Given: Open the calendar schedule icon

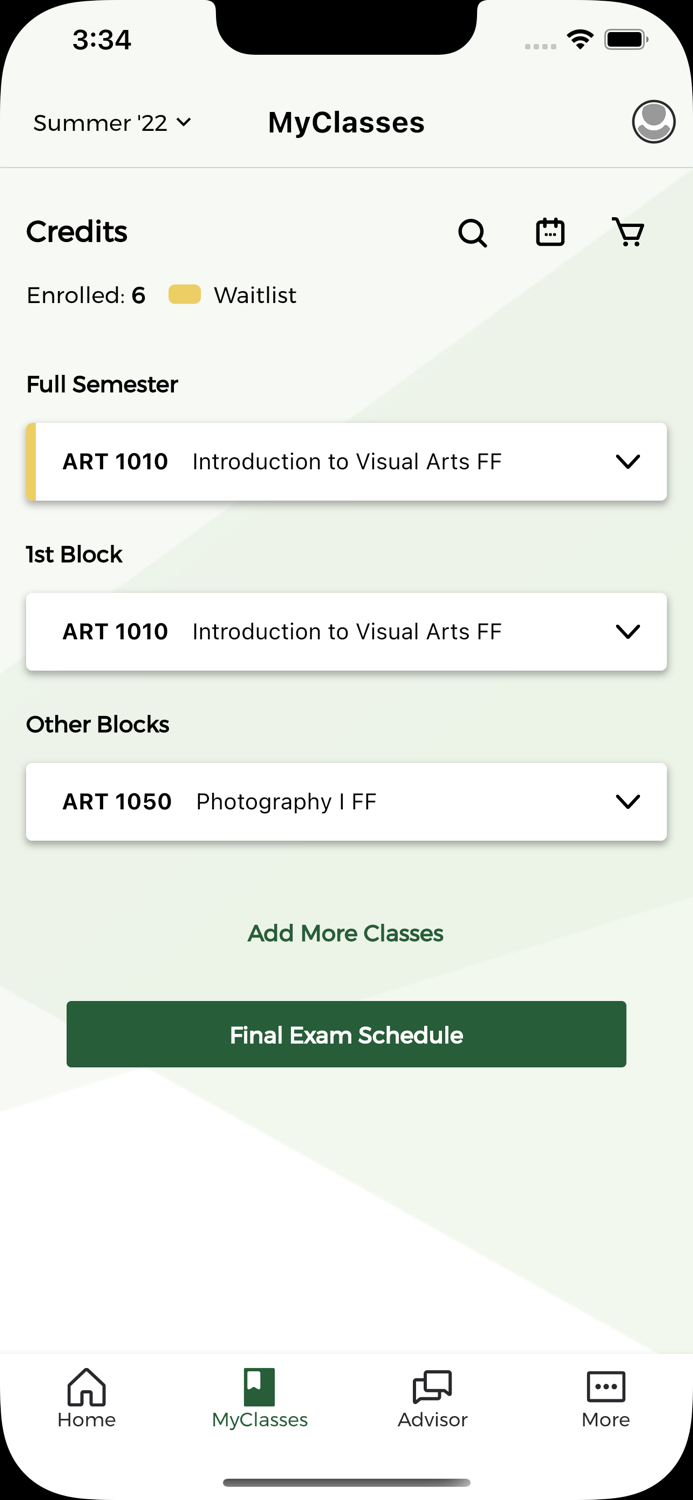Looking at the screenshot, I should [550, 232].
